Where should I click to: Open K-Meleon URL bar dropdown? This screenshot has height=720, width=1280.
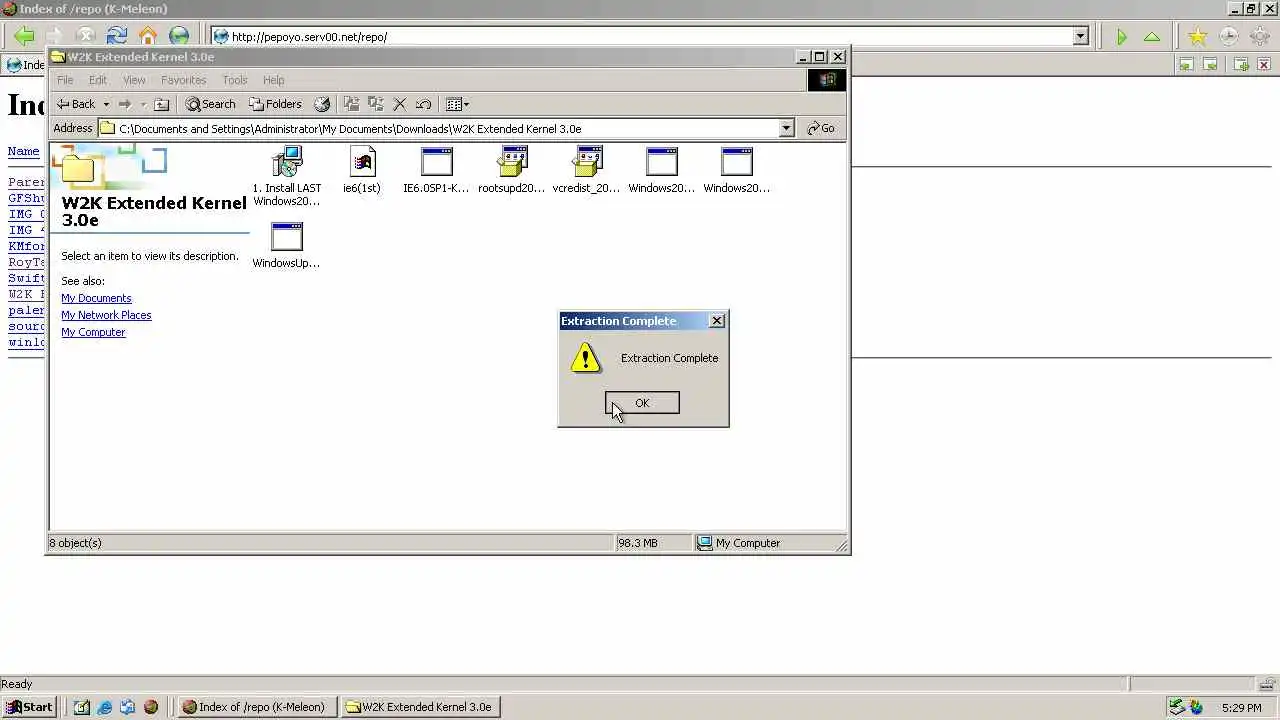pos(1080,37)
